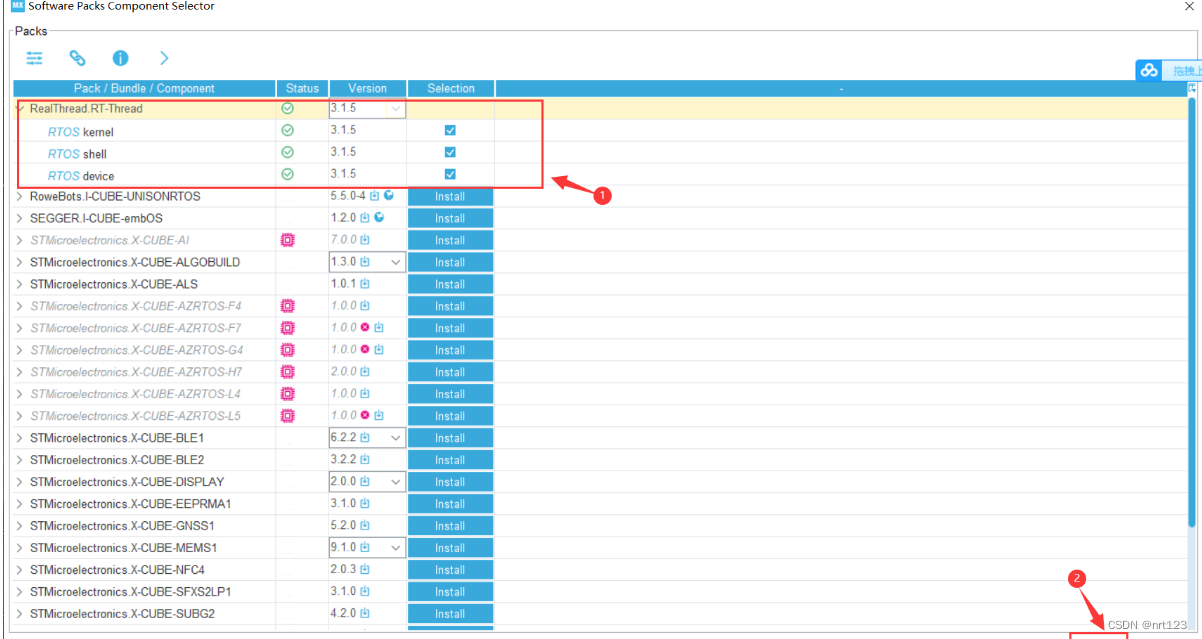Screen dimensions: 1202x639
Task: Click download icon in X-CUBE-ALS version cell
Action: coord(365,284)
